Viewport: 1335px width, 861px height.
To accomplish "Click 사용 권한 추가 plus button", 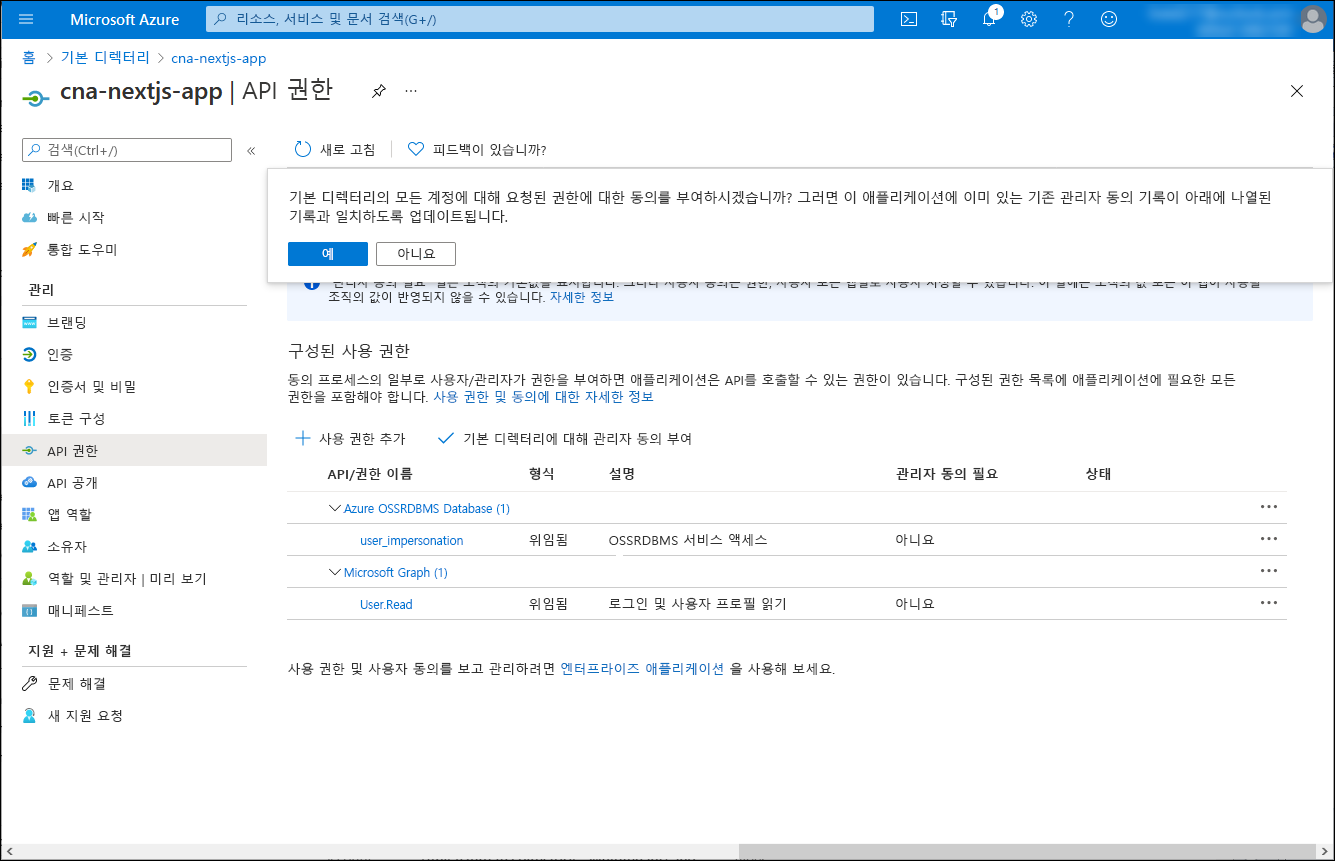I will 350,438.
